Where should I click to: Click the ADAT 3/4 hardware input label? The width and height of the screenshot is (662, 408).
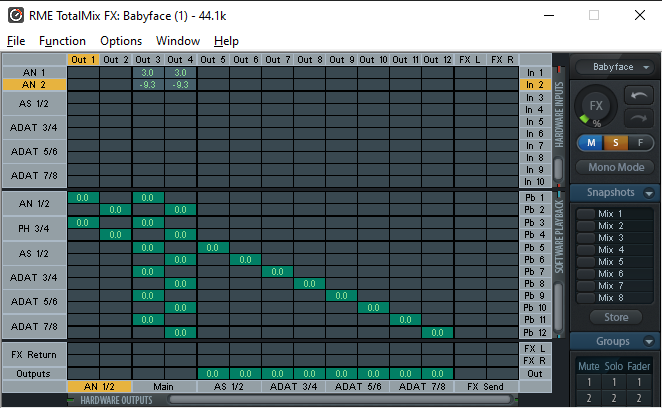click(x=34, y=128)
